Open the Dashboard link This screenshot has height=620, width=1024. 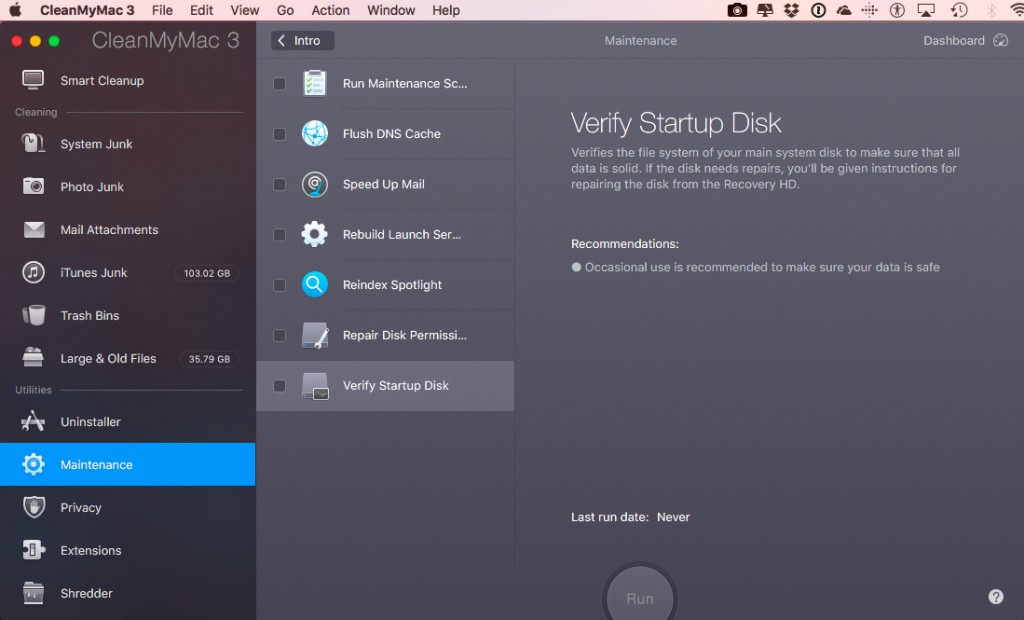tap(953, 41)
